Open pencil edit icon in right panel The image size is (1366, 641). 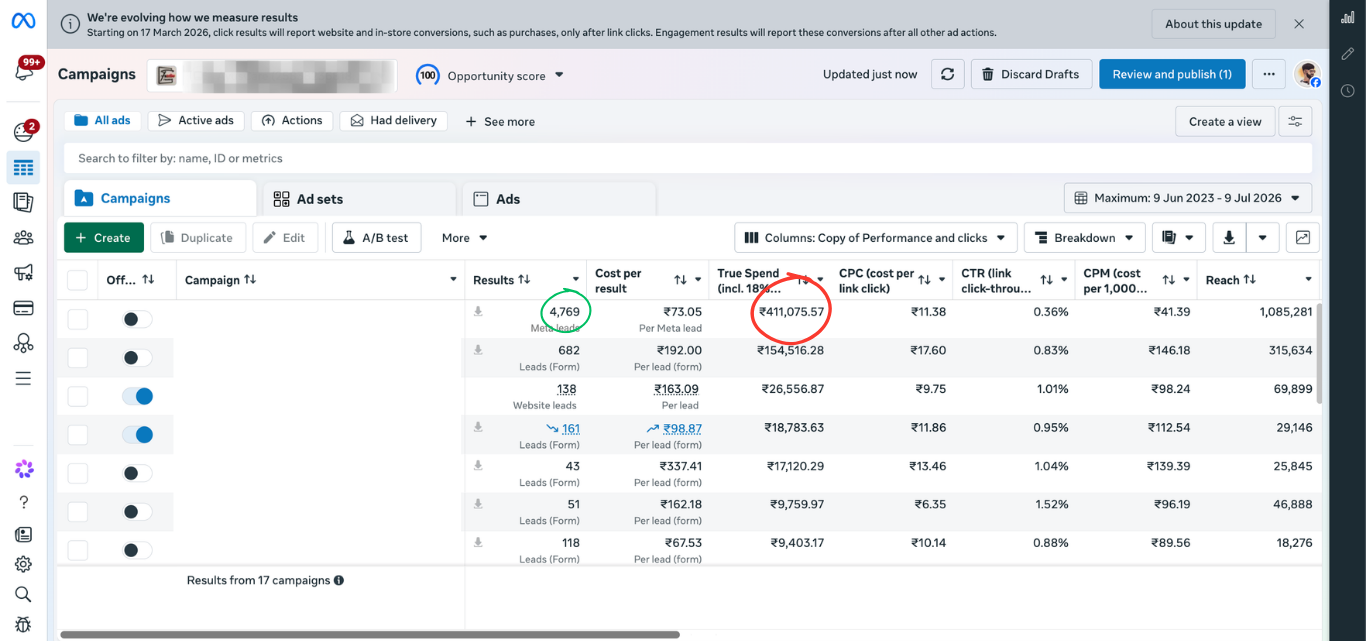pyautogui.click(x=1347, y=54)
